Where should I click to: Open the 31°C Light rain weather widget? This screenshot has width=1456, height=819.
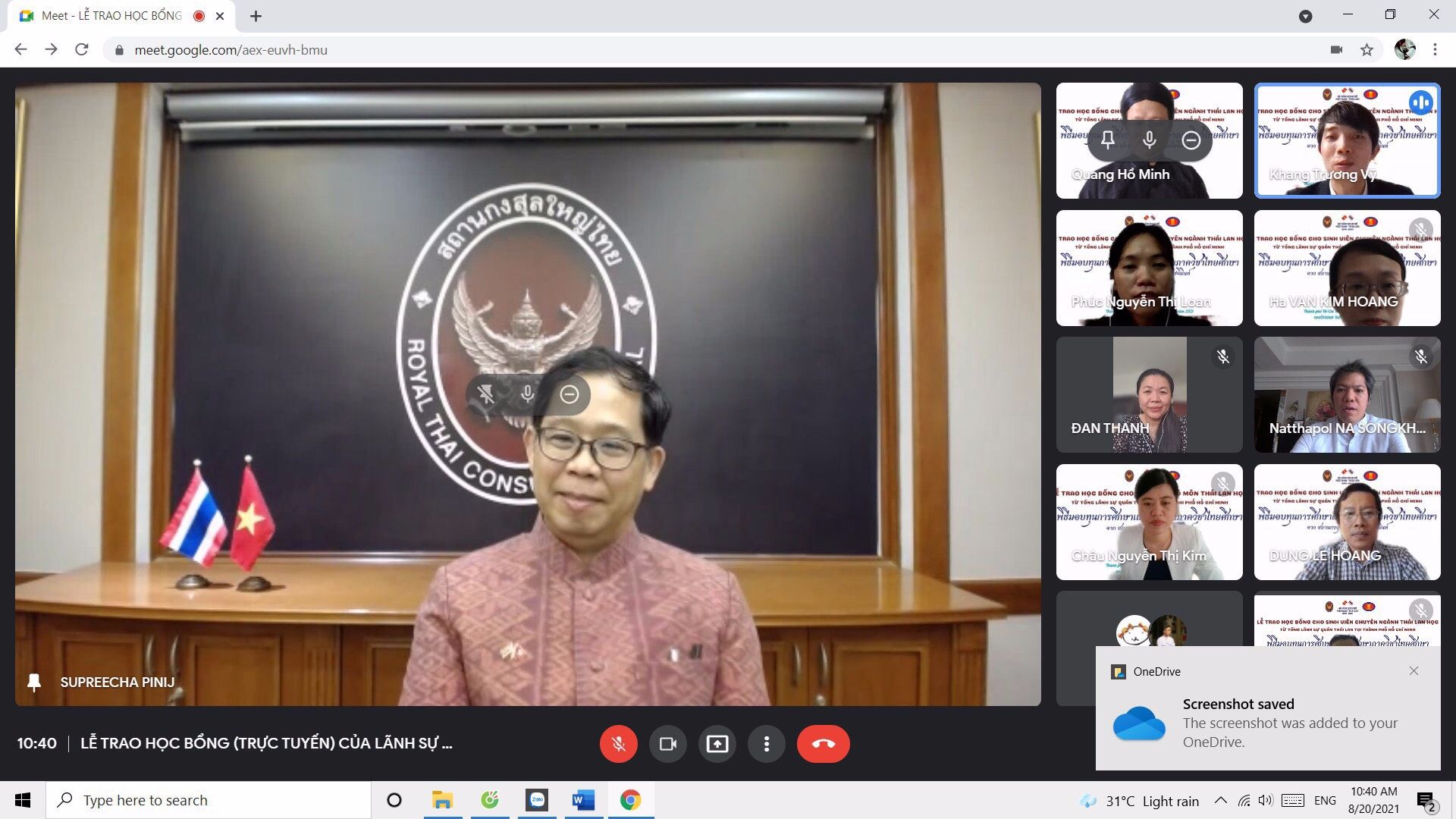click(1139, 801)
